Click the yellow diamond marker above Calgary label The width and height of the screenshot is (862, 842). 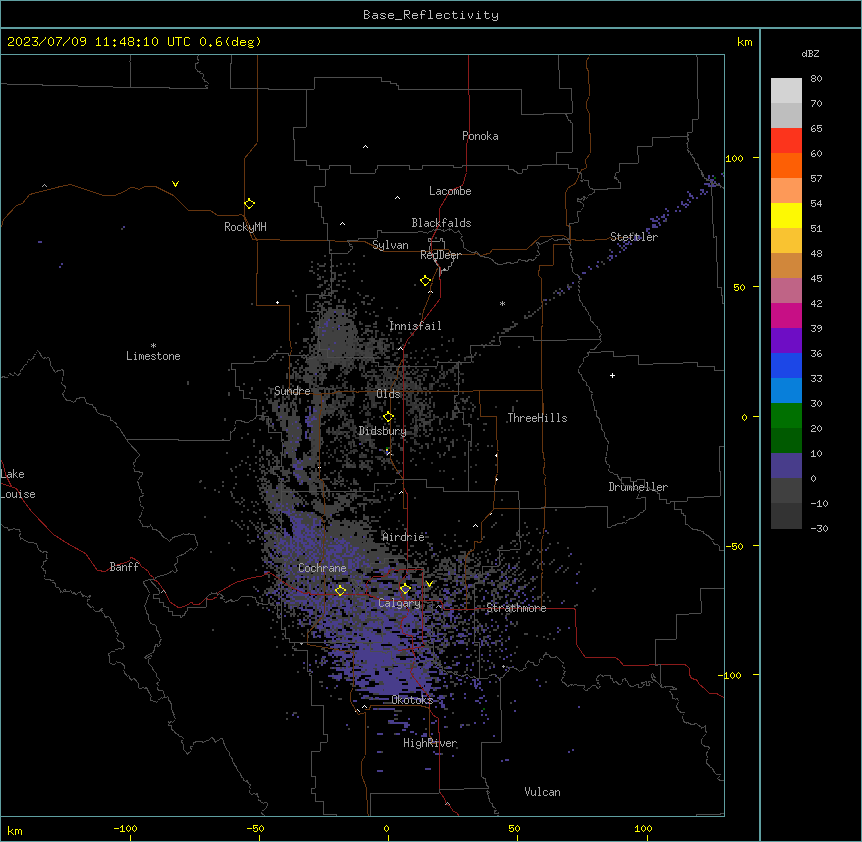[x=405, y=589]
